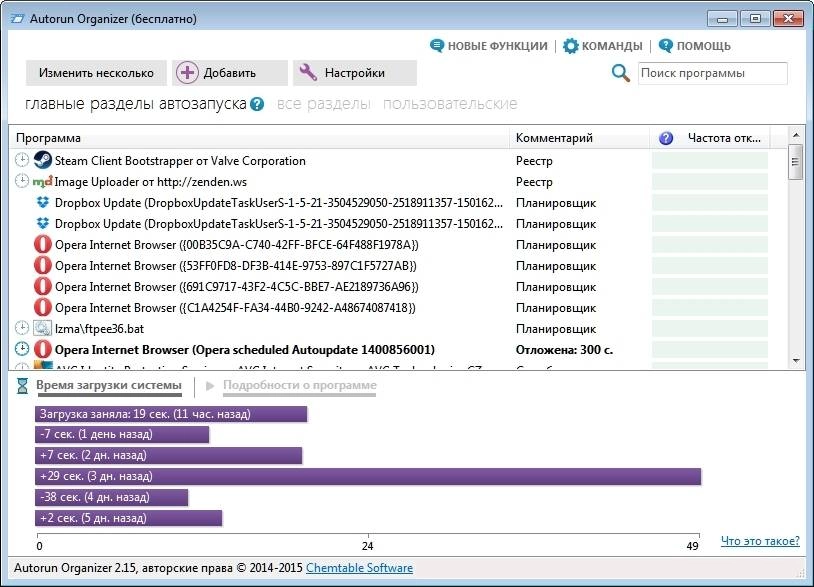Open the Время загрузки системы tab
The image size is (814, 587).
point(109,386)
